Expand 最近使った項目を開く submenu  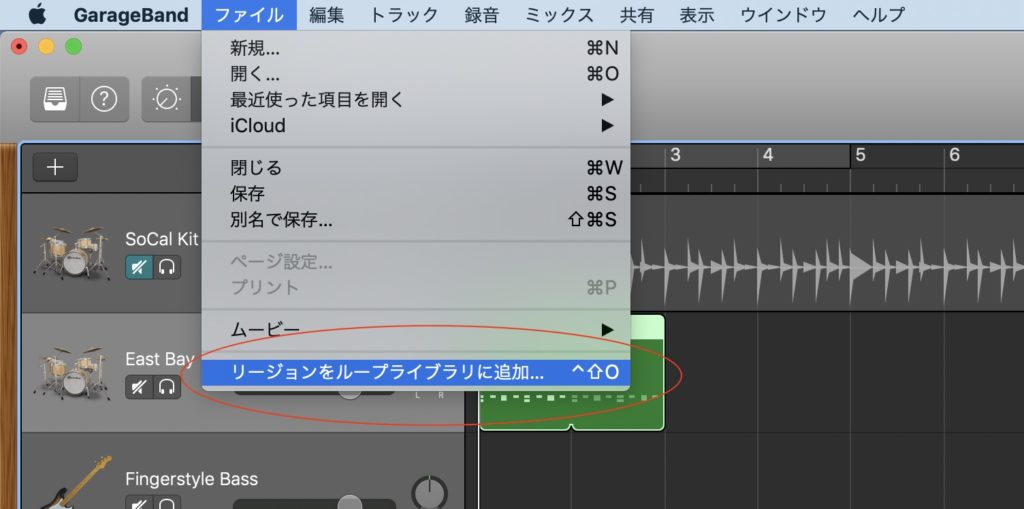416,100
